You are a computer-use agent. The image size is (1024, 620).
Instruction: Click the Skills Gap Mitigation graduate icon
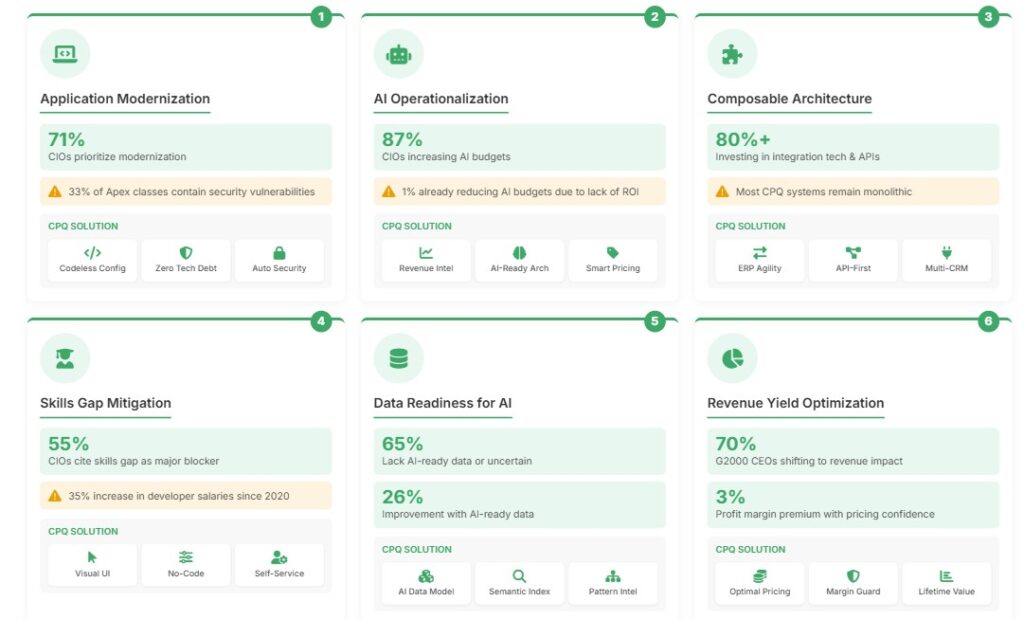coord(65,358)
